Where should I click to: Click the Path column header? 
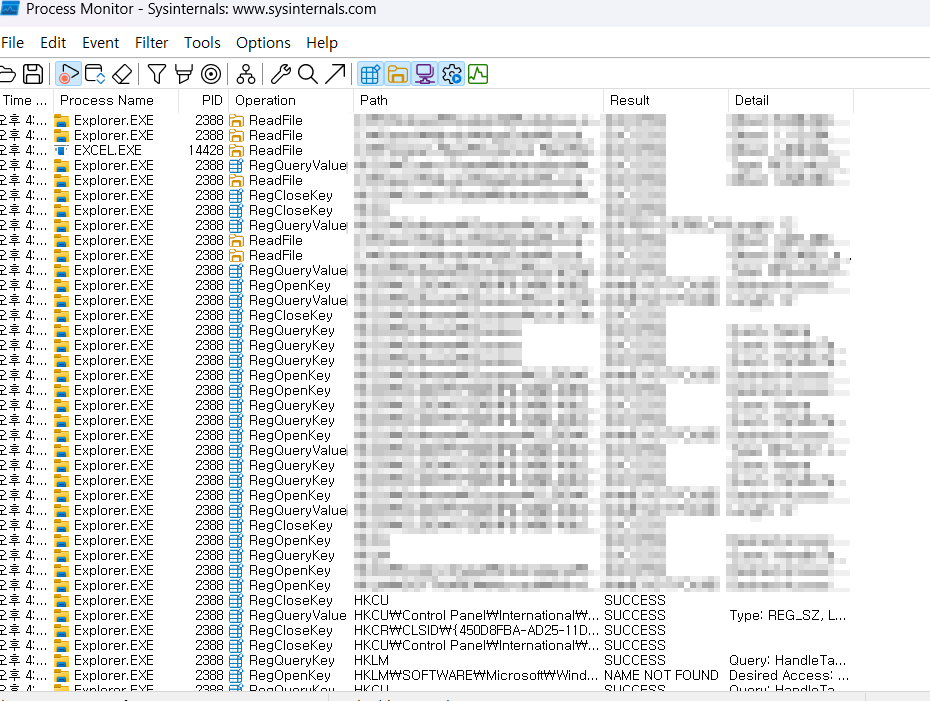tap(478, 100)
